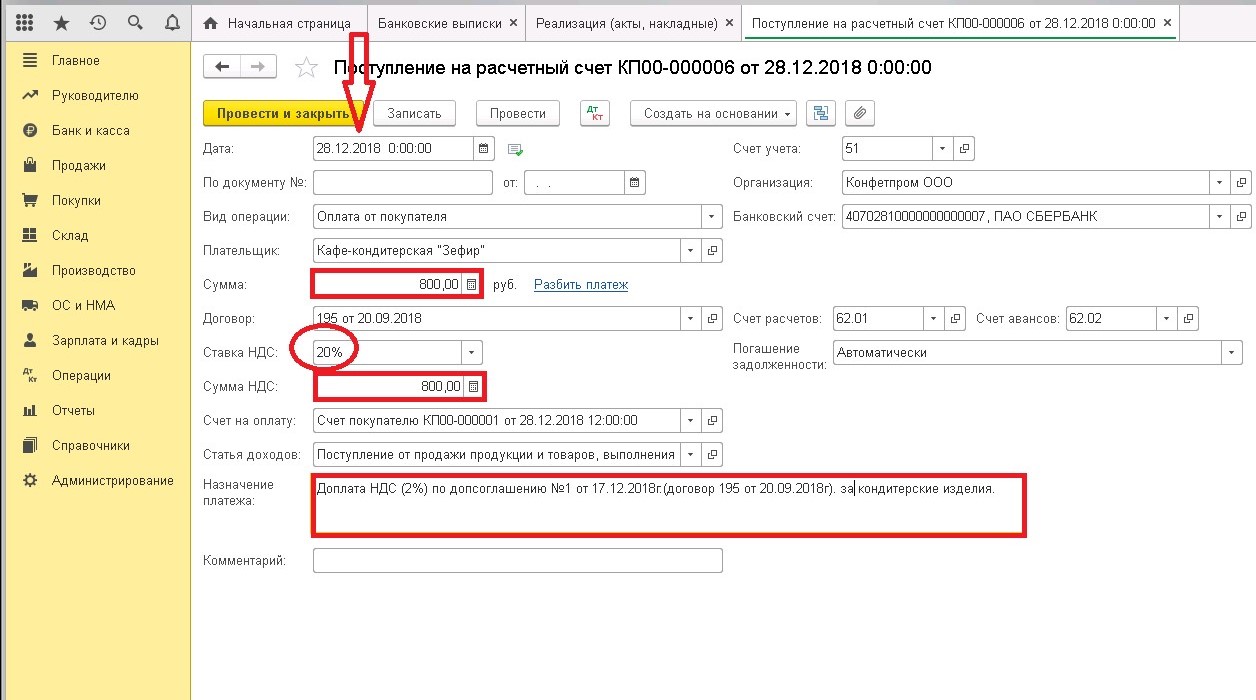Show Дт/Кт postings button in toolbar
The image size is (1256, 700).
(x=594, y=113)
